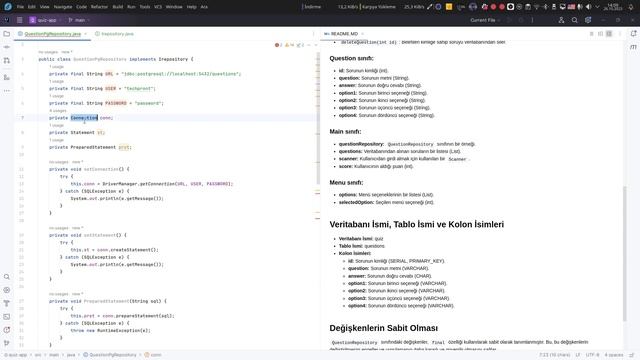640x360 pixels.
Task: Click the system volume tray icon
Action: 588,7
